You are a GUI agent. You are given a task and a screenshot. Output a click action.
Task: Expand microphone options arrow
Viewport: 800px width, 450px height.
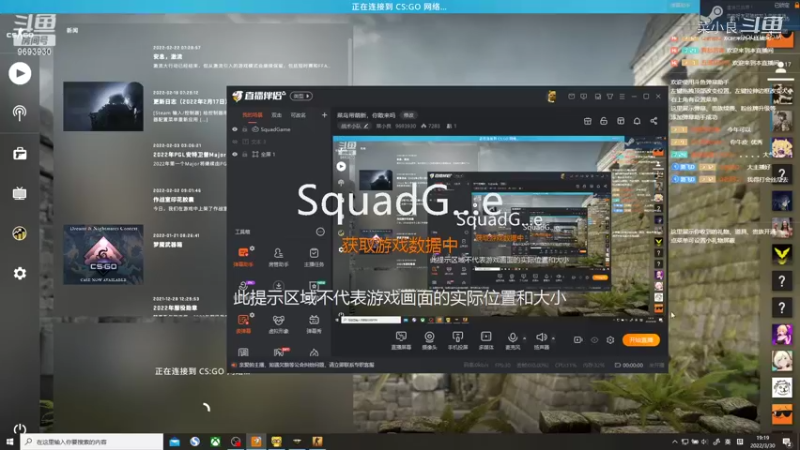pyautogui.click(x=524, y=338)
